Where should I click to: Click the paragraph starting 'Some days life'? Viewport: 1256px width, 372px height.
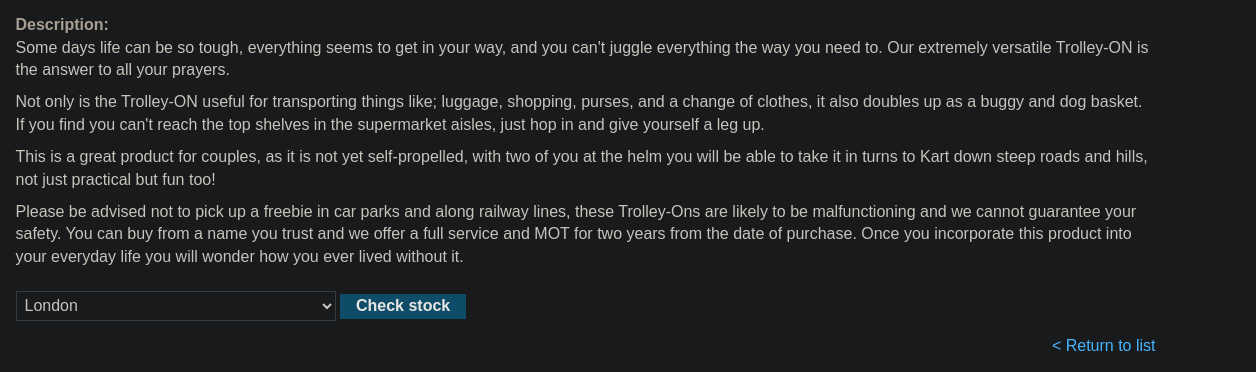[582, 58]
